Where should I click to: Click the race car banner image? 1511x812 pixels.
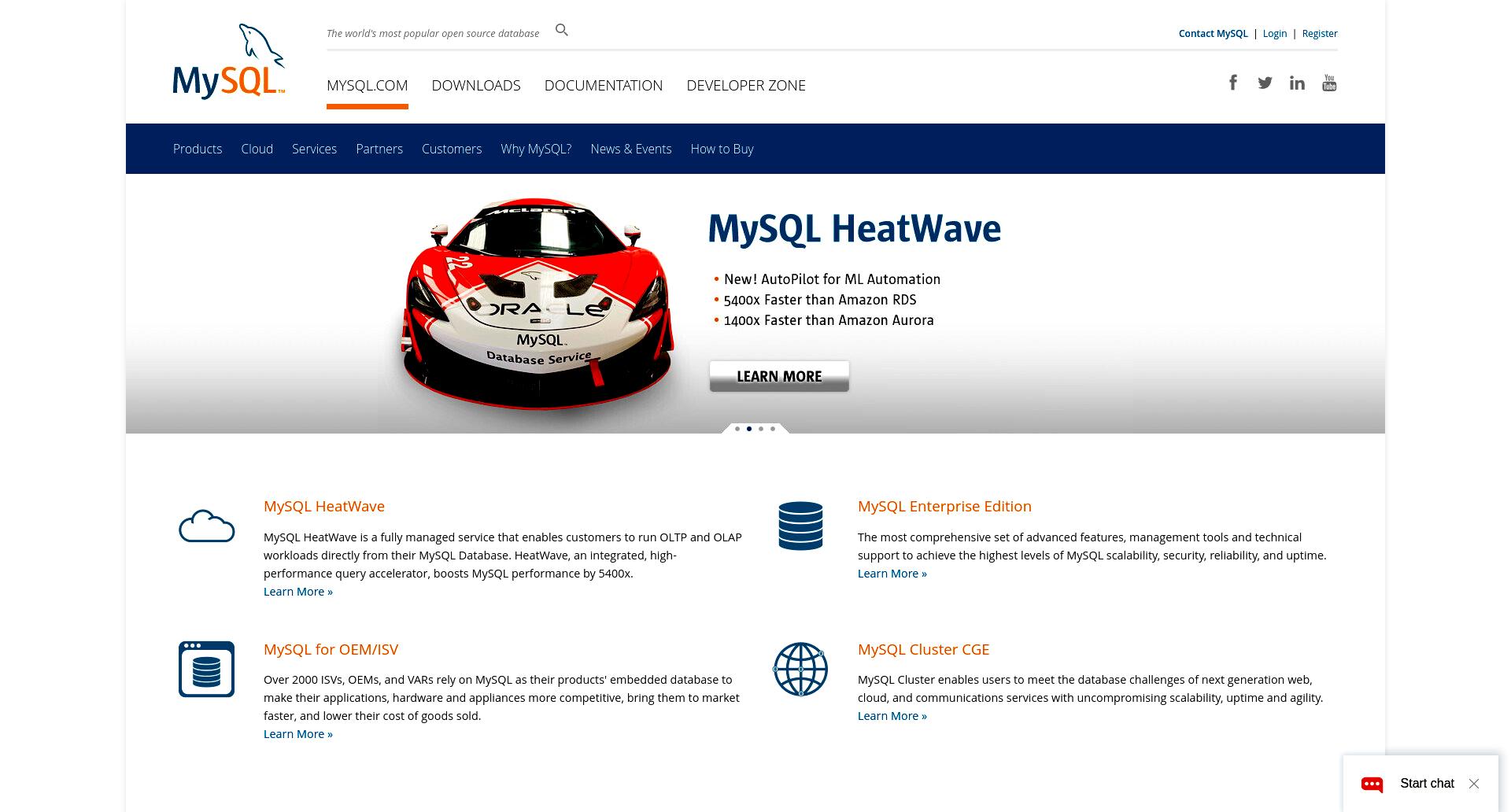coord(538,303)
